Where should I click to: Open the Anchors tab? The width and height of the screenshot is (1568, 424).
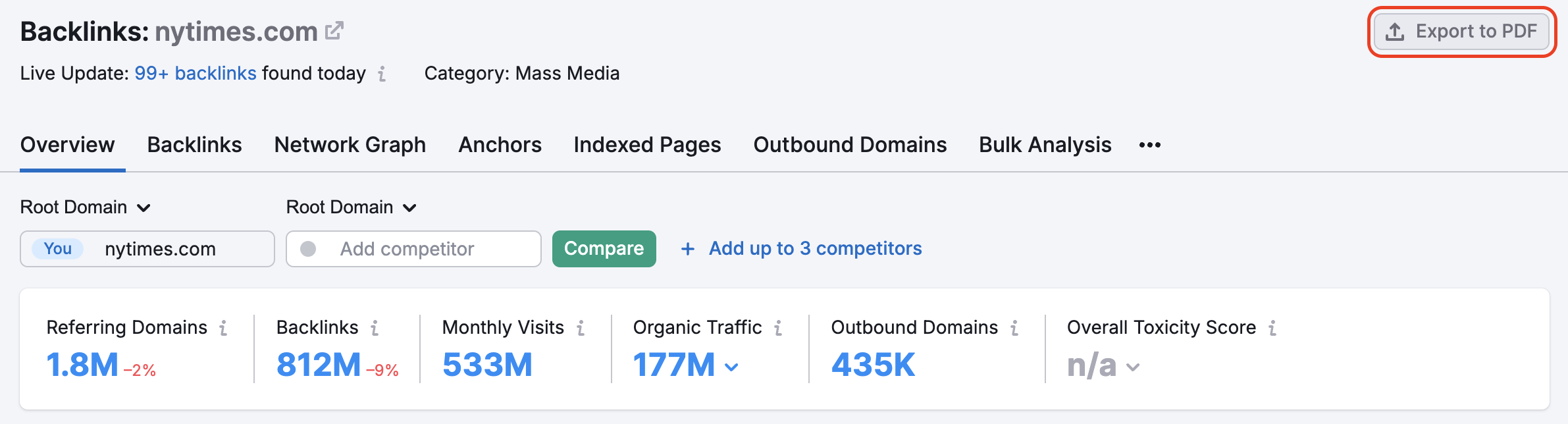click(500, 145)
